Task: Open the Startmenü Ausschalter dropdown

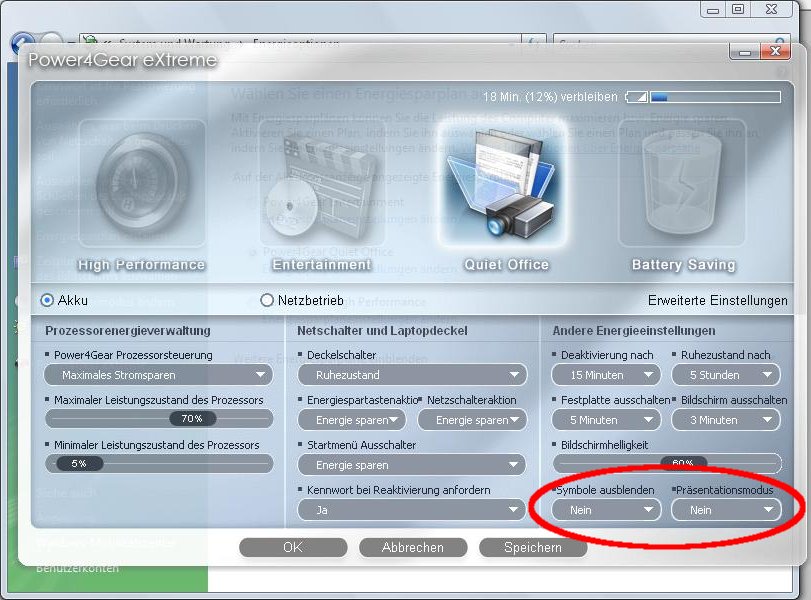Action: point(412,465)
